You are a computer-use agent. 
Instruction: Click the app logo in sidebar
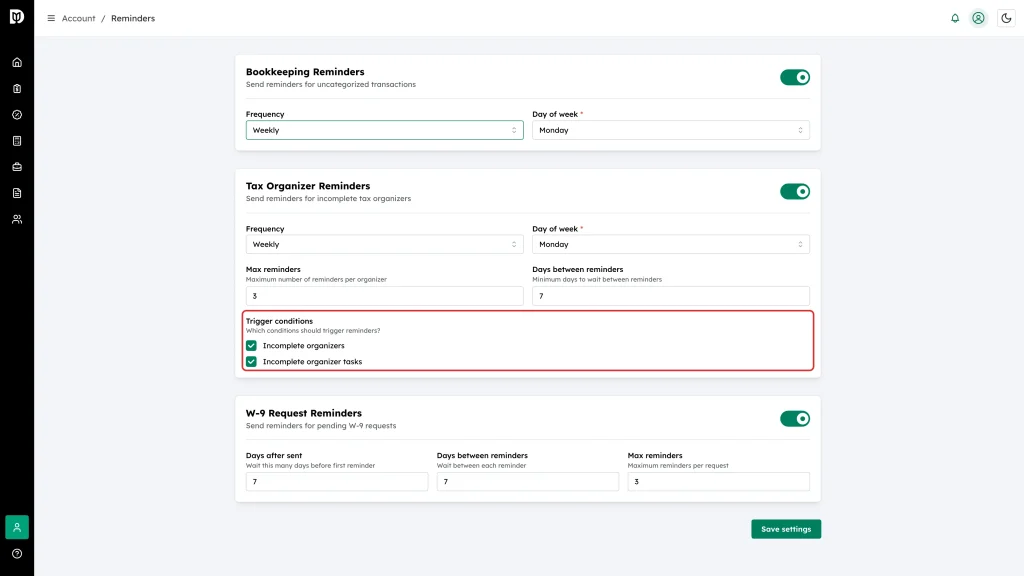[17, 16]
